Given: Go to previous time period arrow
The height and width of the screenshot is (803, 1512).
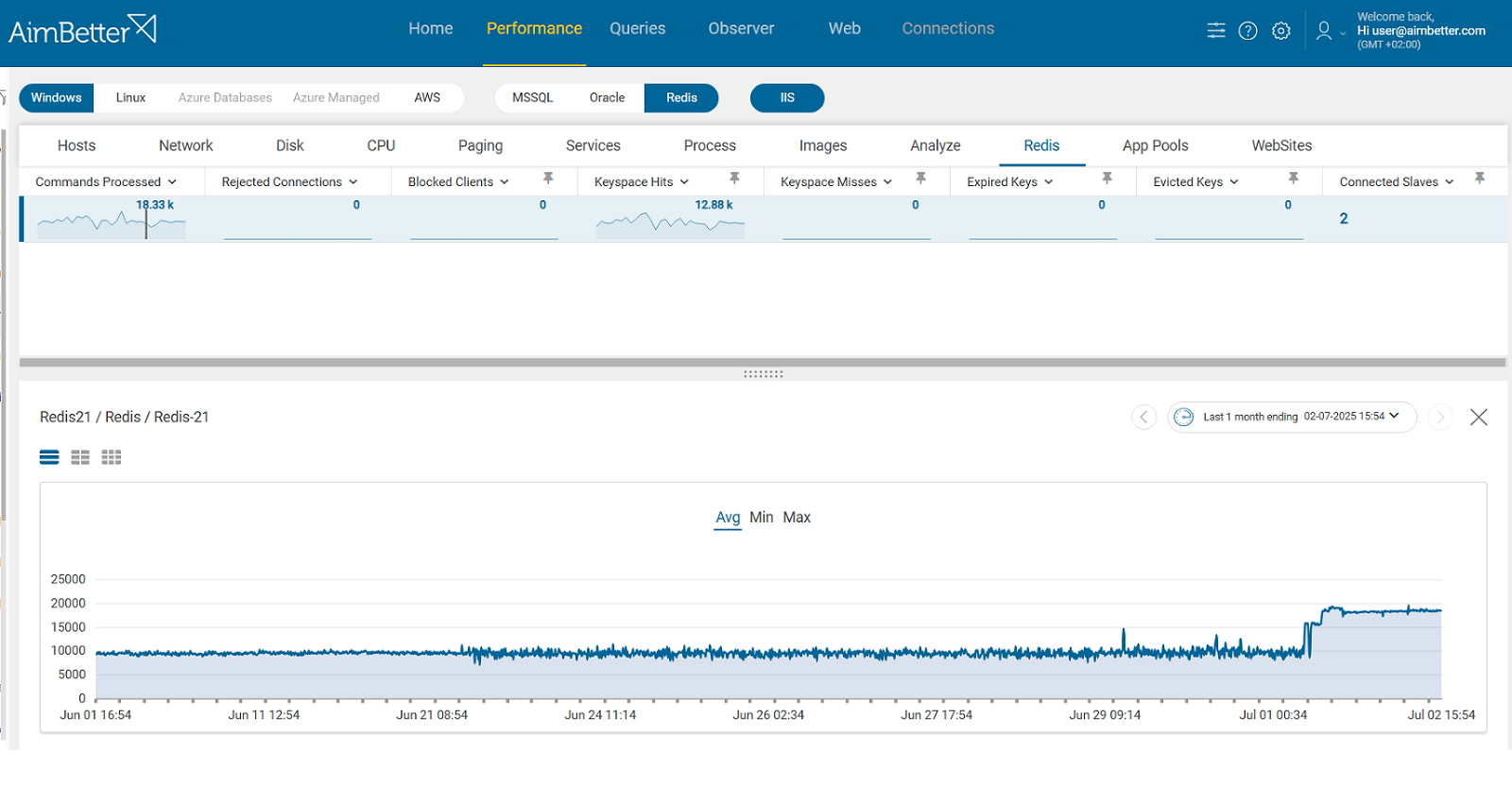Looking at the screenshot, I should click(x=1143, y=417).
